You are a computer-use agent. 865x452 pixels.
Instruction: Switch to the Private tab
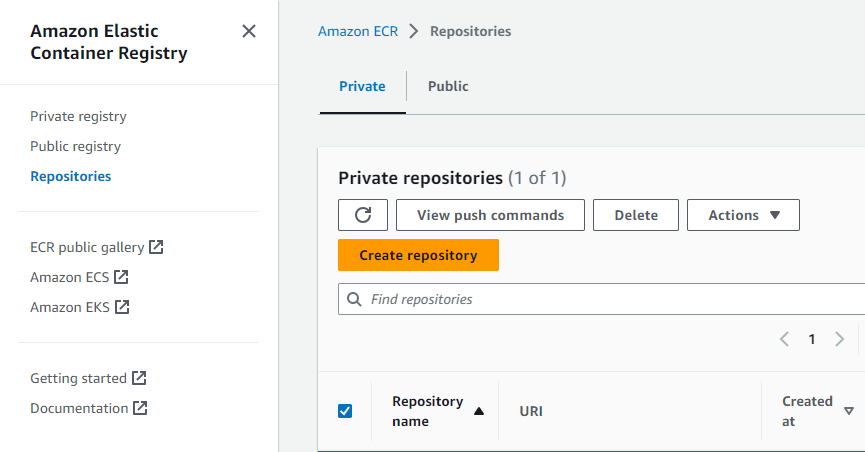point(362,87)
